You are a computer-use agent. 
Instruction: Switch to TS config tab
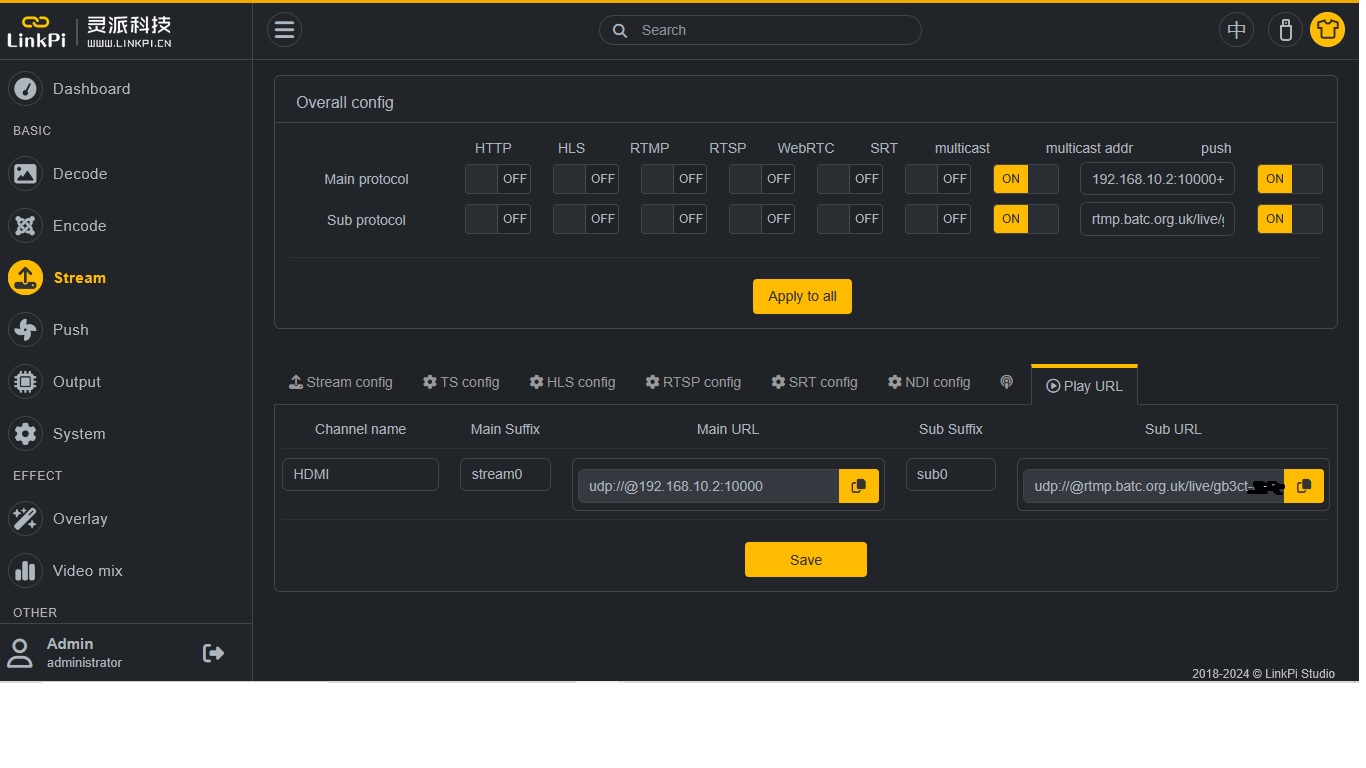coord(460,382)
